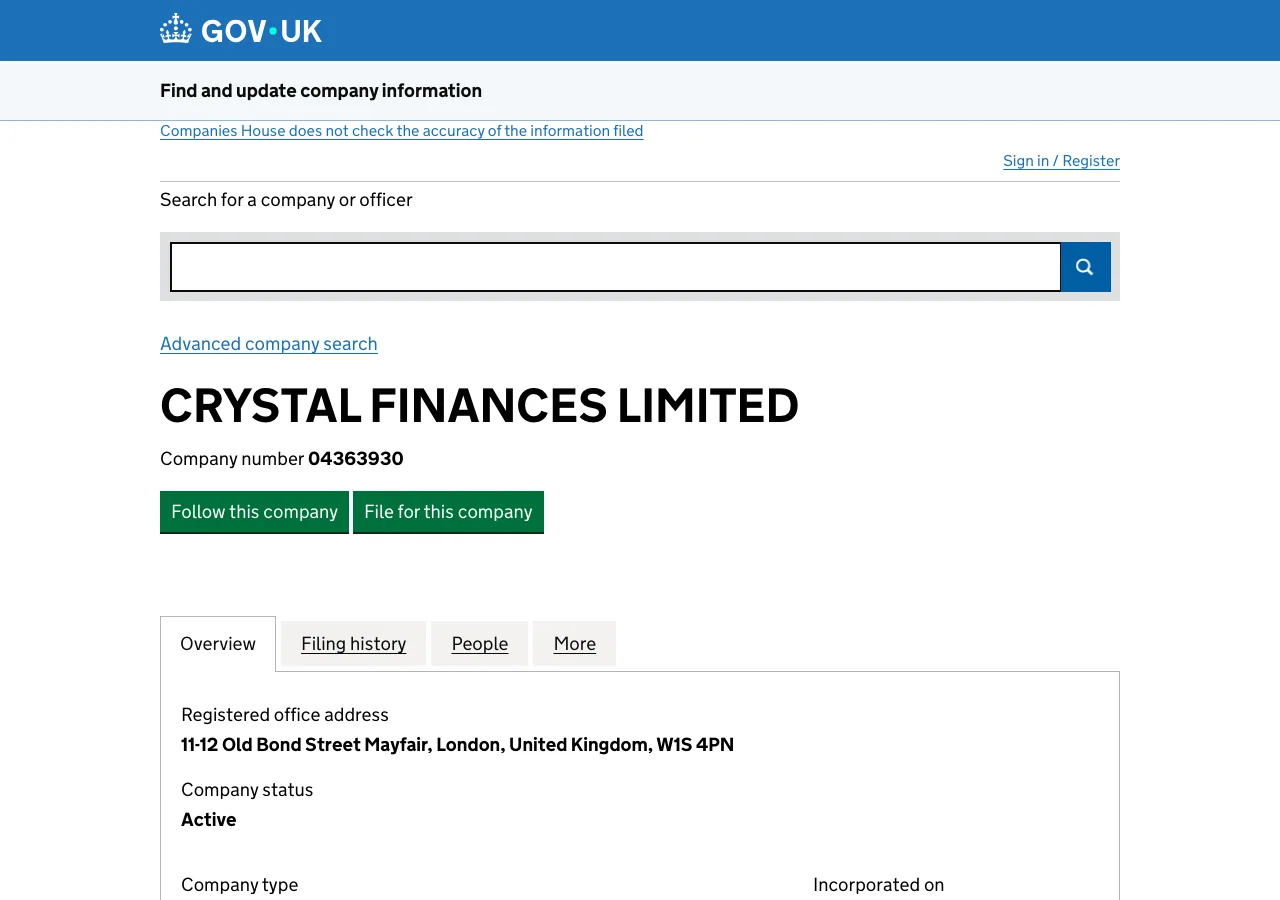Click Sign in / Register
The width and height of the screenshot is (1280, 900).
point(1061,160)
